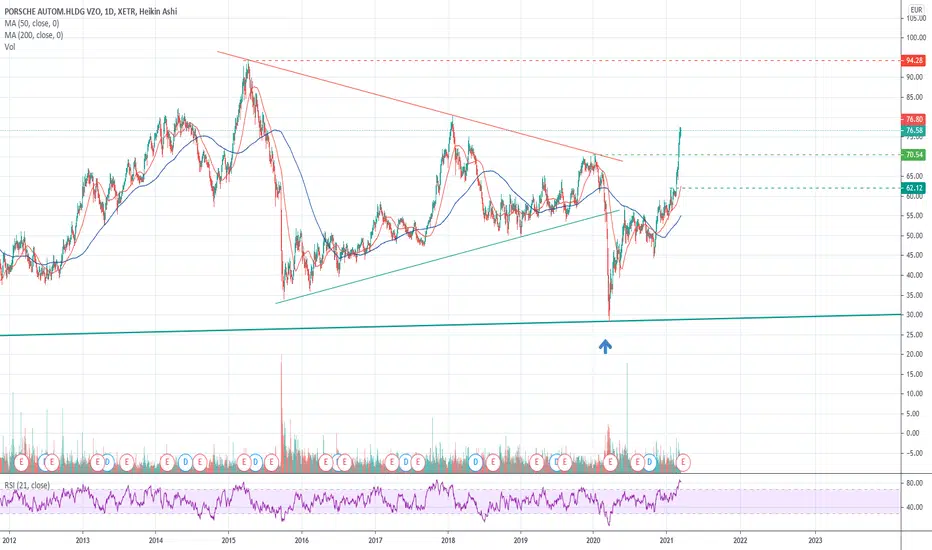Select the RSI (21, close) indicator legend
Viewport: 932px width, 550px height.
coord(27,485)
